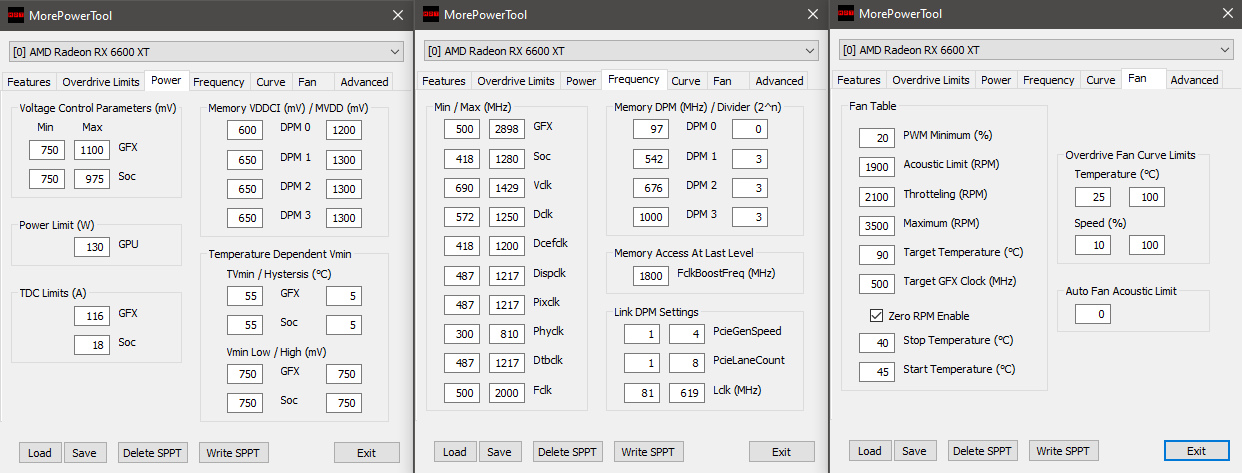Click Soc Max voltage field 975

91,180
